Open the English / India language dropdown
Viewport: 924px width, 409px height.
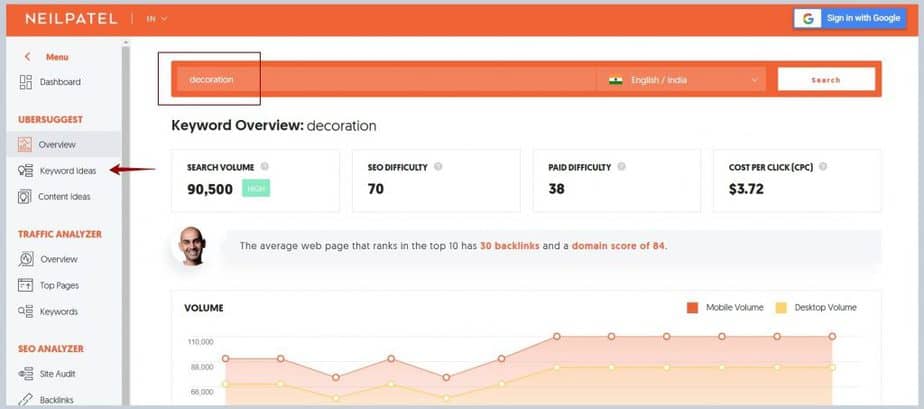(x=682, y=80)
